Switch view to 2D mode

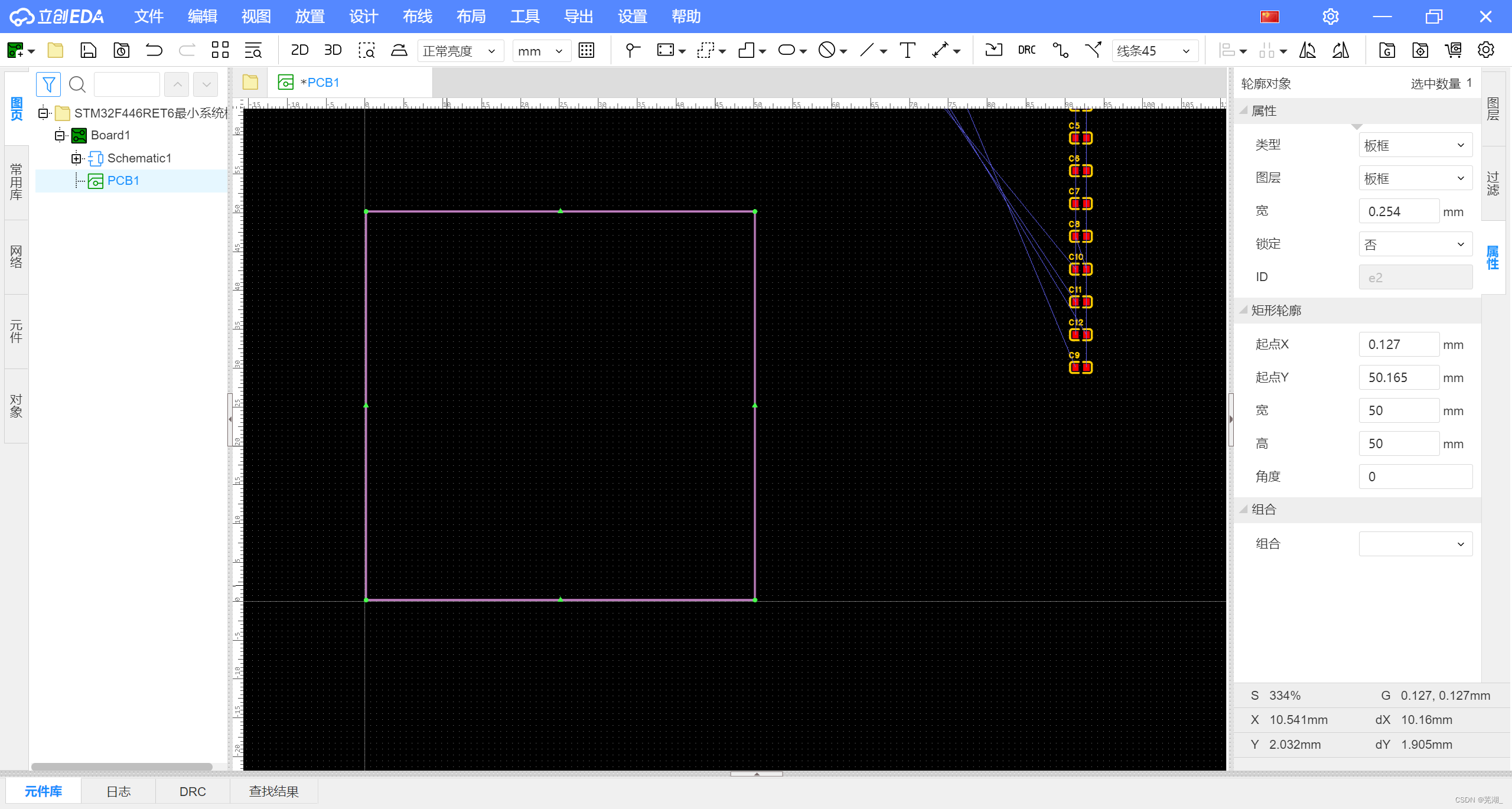[x=299, y=51]
